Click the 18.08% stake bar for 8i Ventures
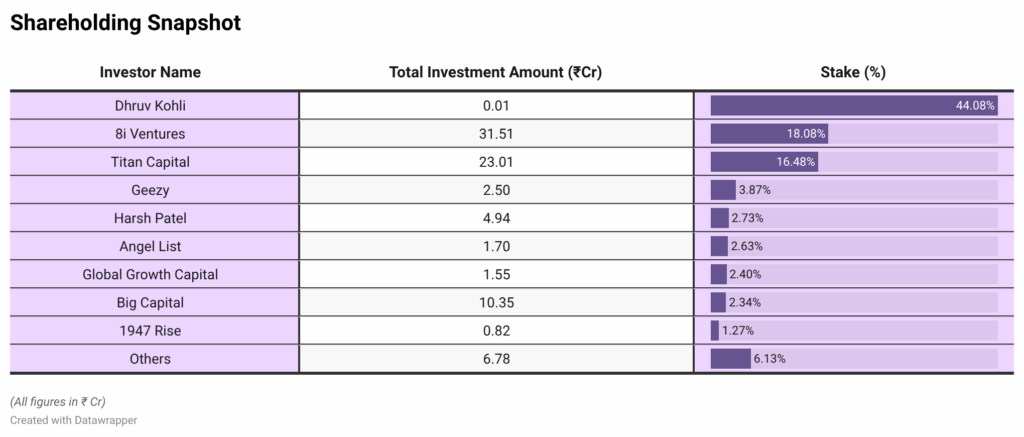Screen dimensions: 1024x437 click(769, 133)
